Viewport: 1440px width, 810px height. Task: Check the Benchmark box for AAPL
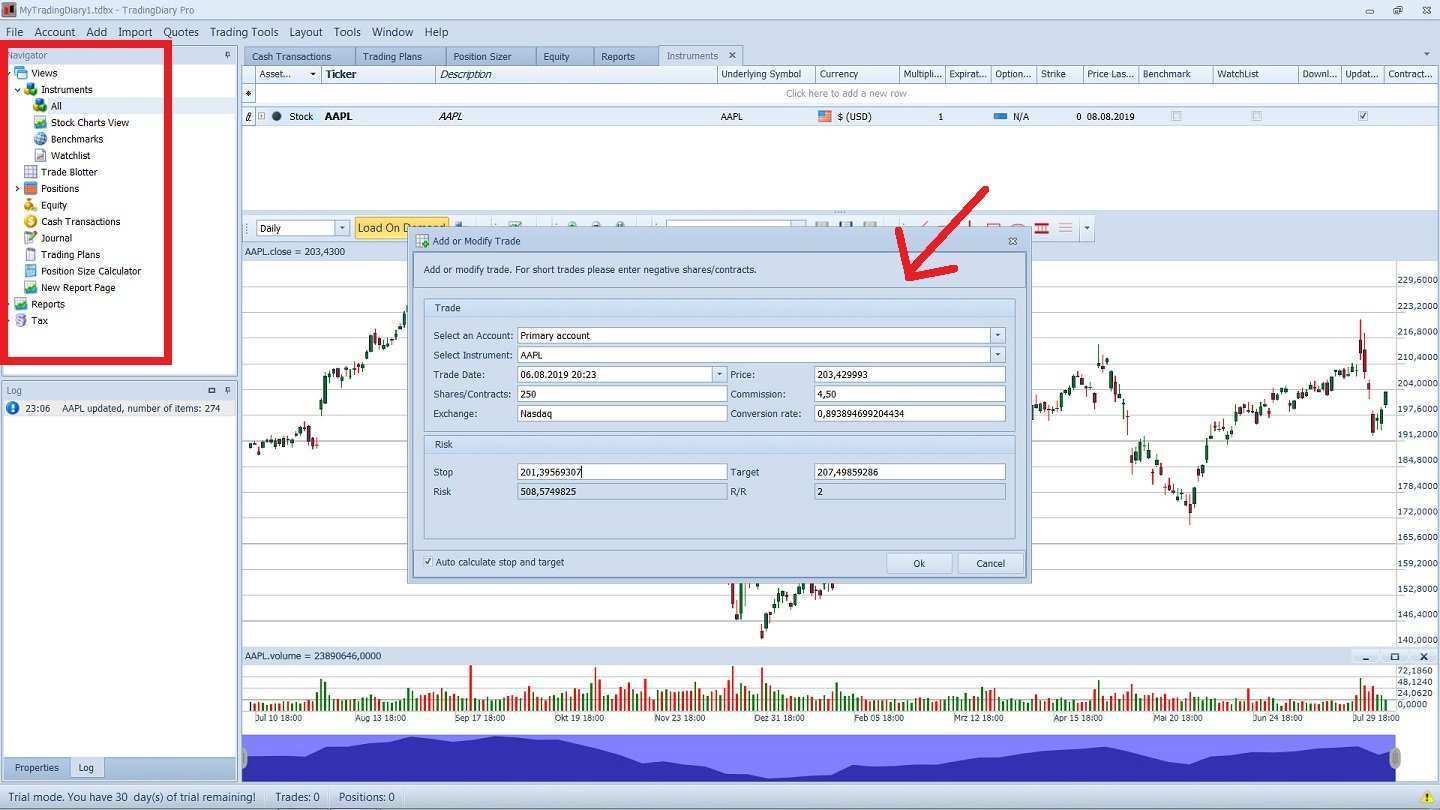coord(1176,117)
